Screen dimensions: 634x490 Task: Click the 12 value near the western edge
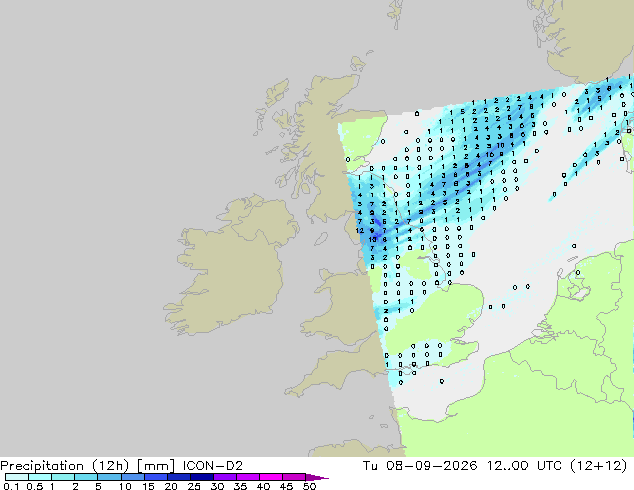(360, 230)
